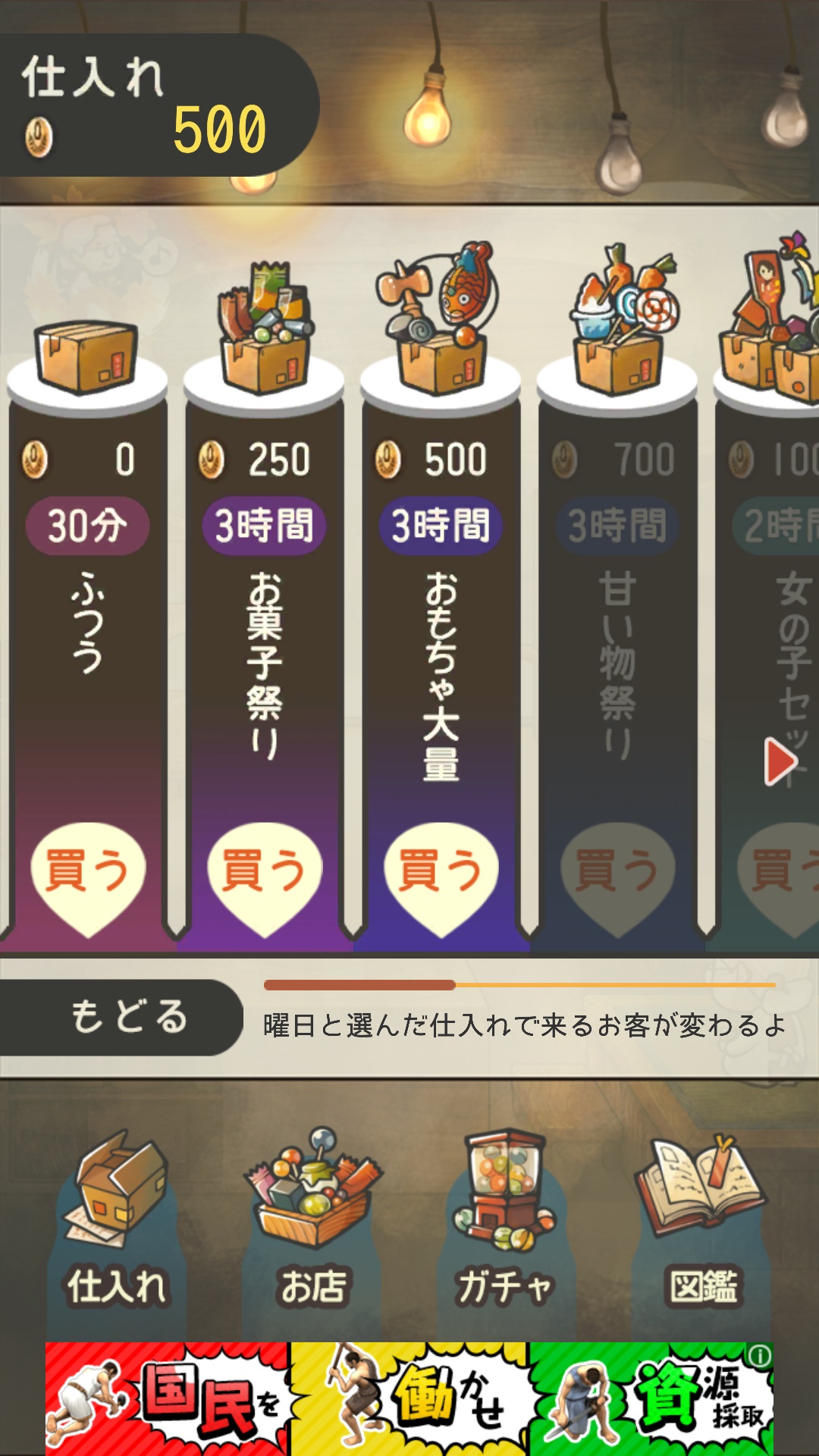The height and width of the screenshot is (1456, 819).
Task: Select the plain cardboard box ふつう icon
Action: (x=86, y=356)
